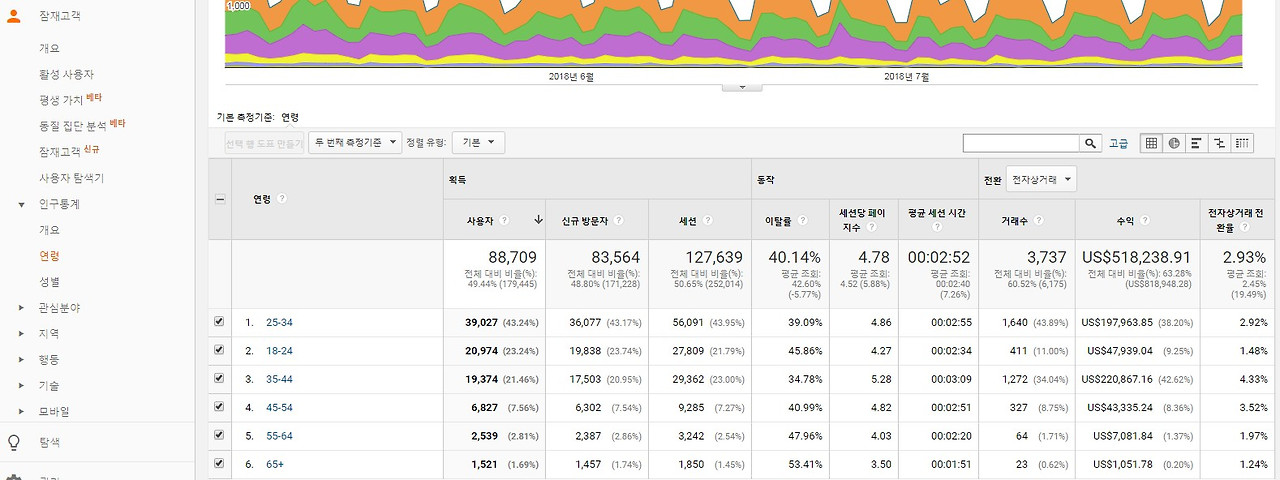1280x480 pixels.
Task: Expand the 행동 section
Action: [22, 360]
